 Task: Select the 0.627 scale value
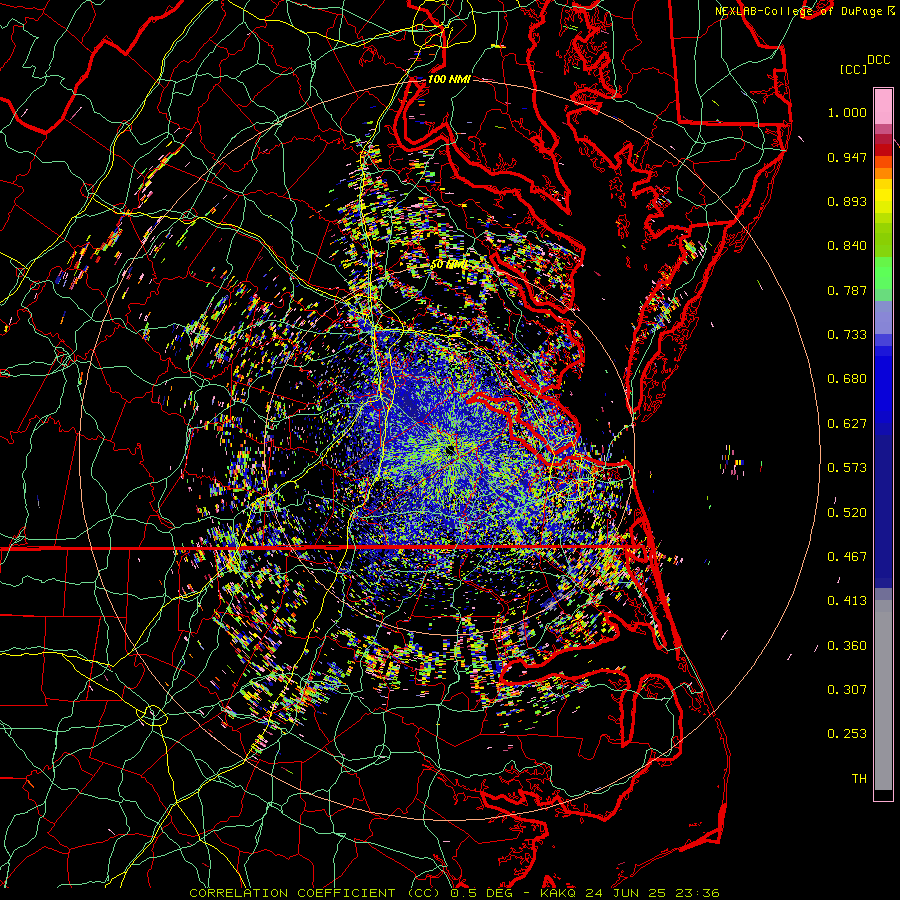pos(847,424)
